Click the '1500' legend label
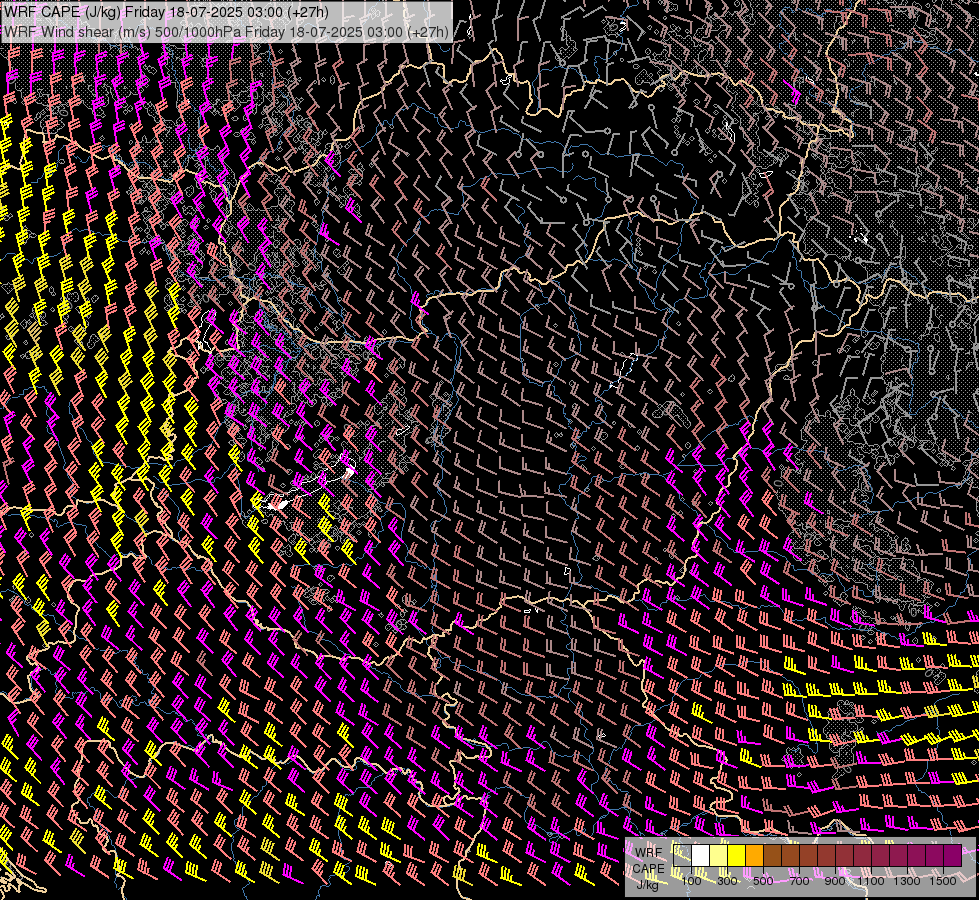Screen dimensions: 979x900 tap(943, 881)
